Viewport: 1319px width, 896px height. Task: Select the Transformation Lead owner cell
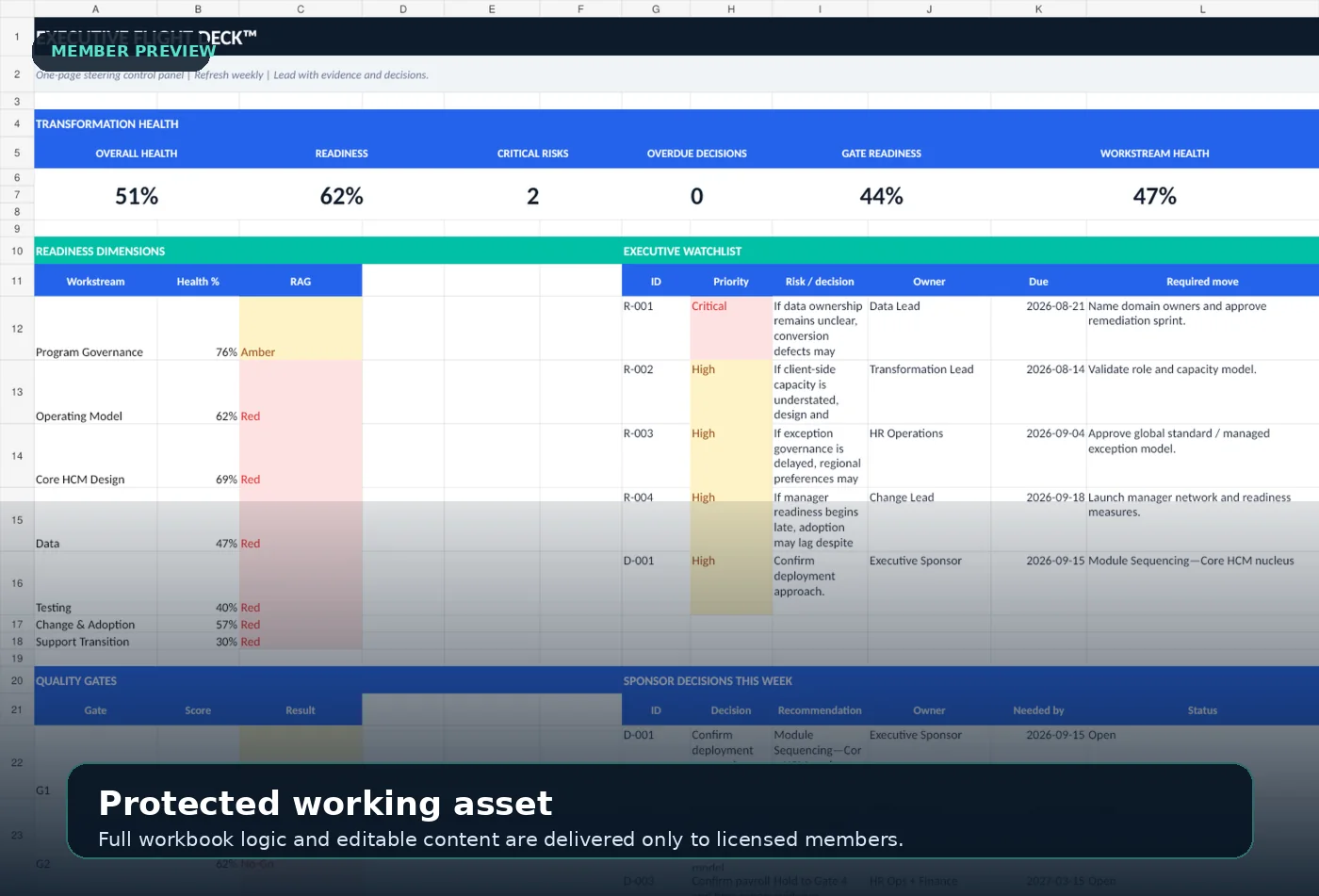coord(929,392)
